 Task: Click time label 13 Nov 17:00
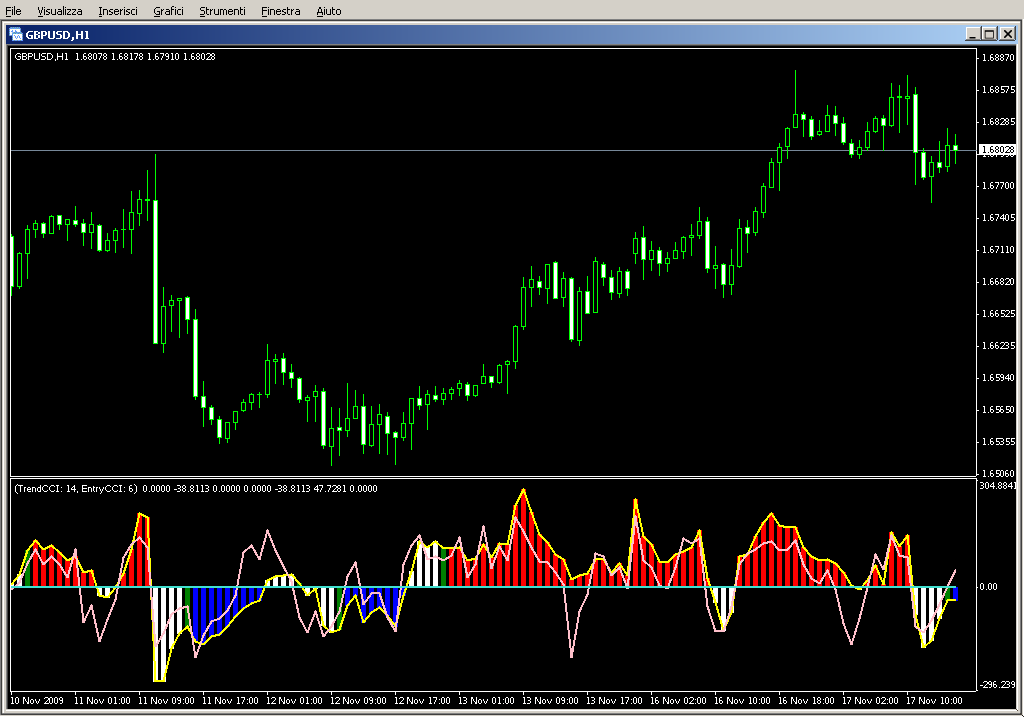[614, 701]
